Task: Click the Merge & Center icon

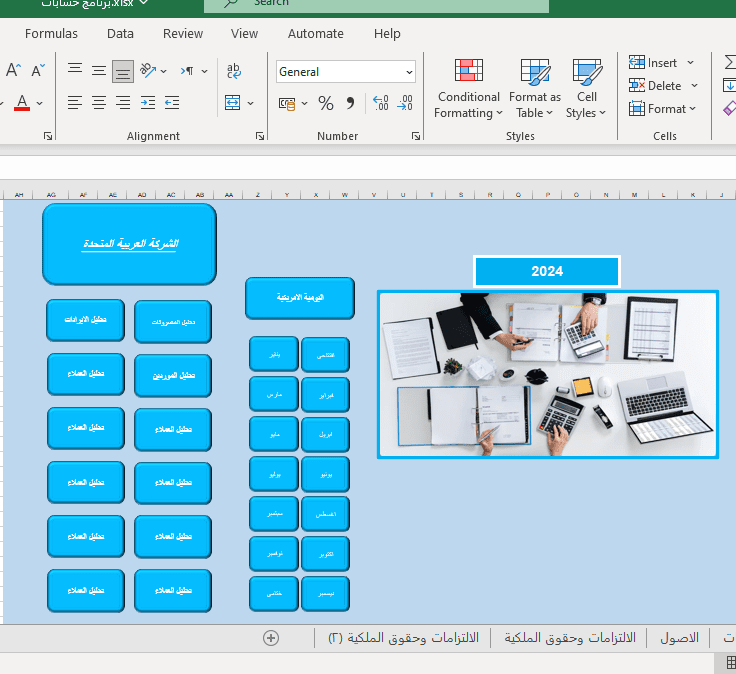Action: click(x=232, y=103)
